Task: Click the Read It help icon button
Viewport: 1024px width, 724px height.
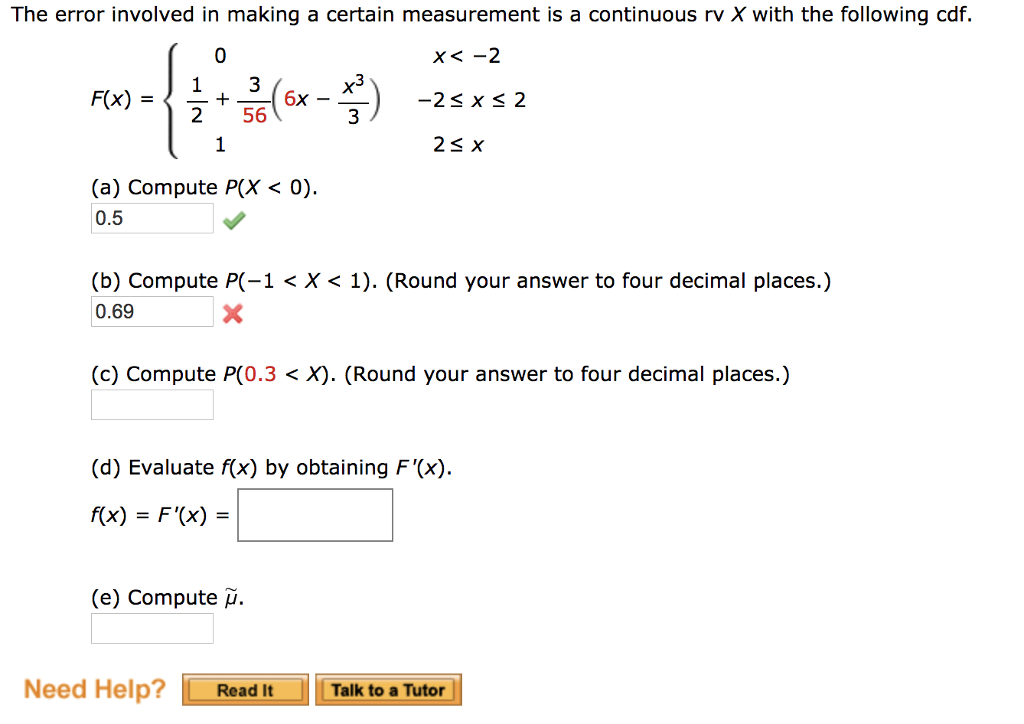Action: click(245, 689)
